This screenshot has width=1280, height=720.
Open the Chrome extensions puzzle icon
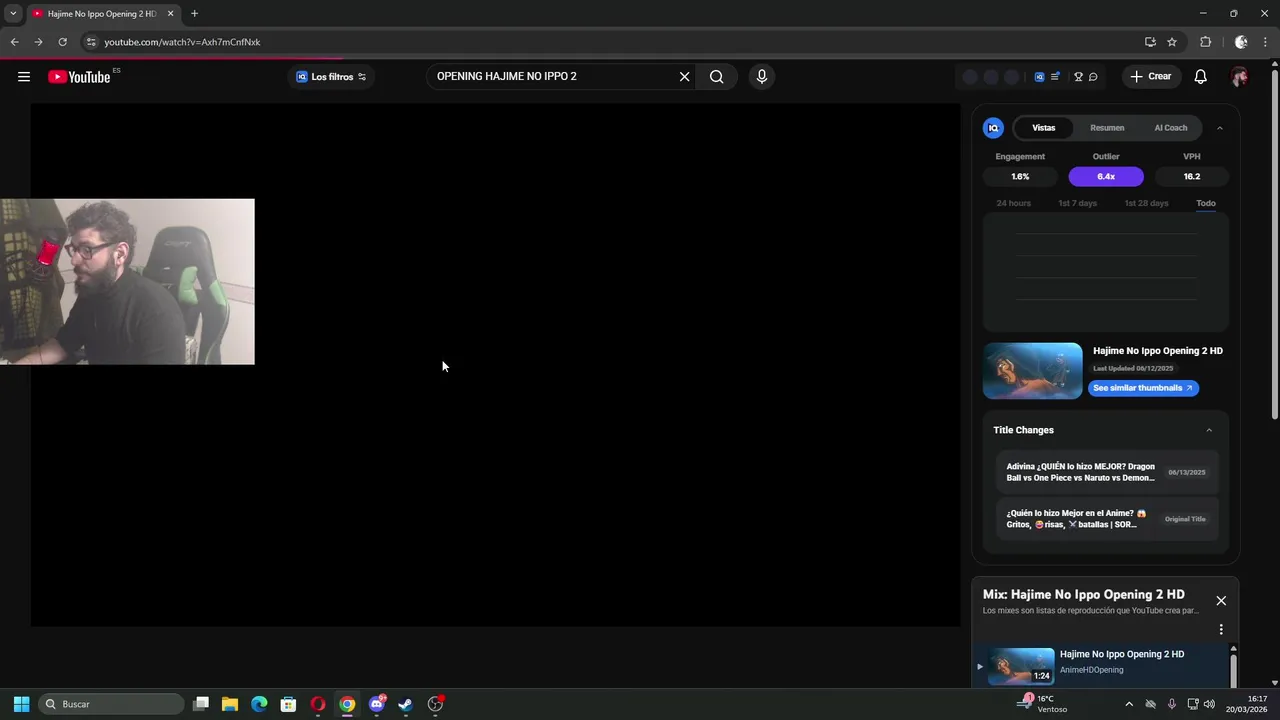(1205, 42)
